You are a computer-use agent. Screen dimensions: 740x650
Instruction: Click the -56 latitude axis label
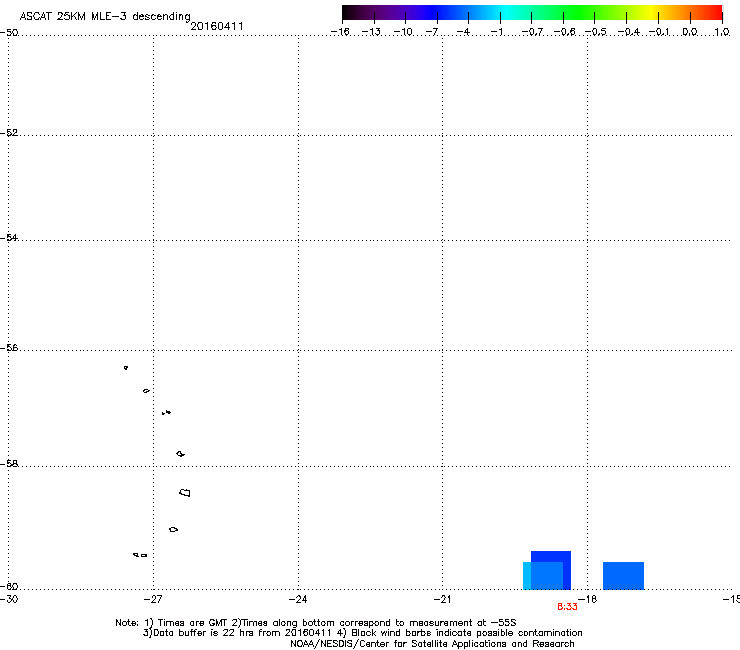click(9, 348)
